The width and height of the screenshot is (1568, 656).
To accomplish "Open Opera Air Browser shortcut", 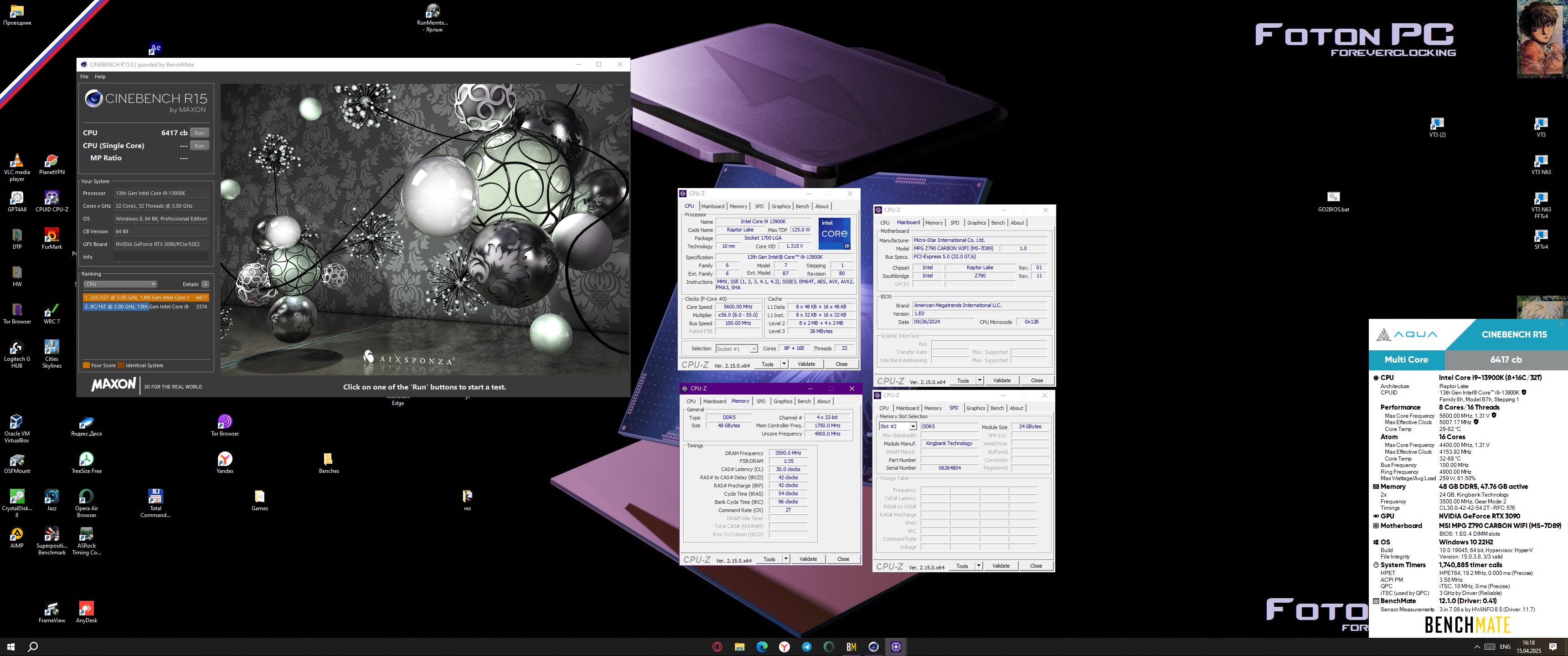I will tap(87, 502).
